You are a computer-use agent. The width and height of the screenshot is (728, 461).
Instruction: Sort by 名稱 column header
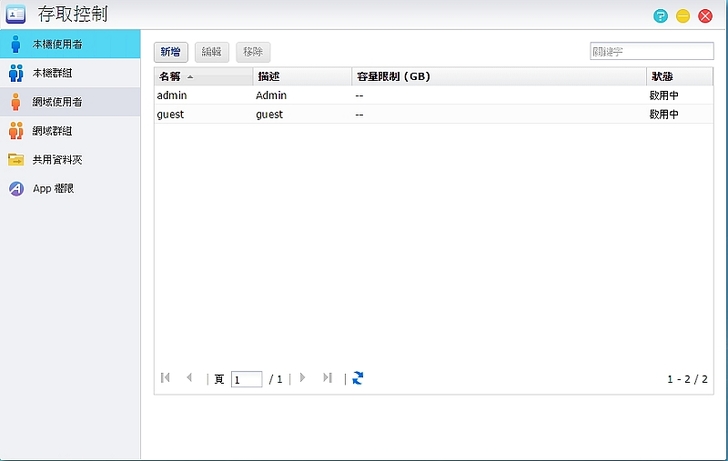click(x=203, y=77)
